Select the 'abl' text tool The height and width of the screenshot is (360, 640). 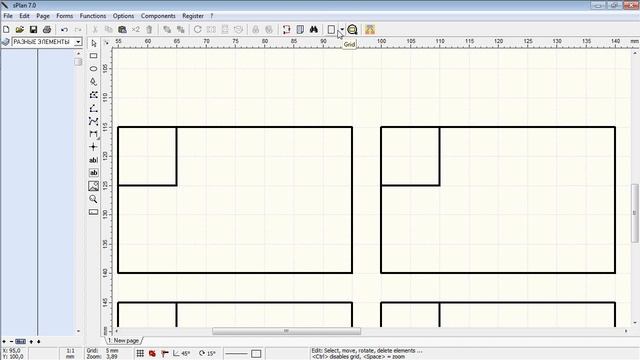(93, 160)
